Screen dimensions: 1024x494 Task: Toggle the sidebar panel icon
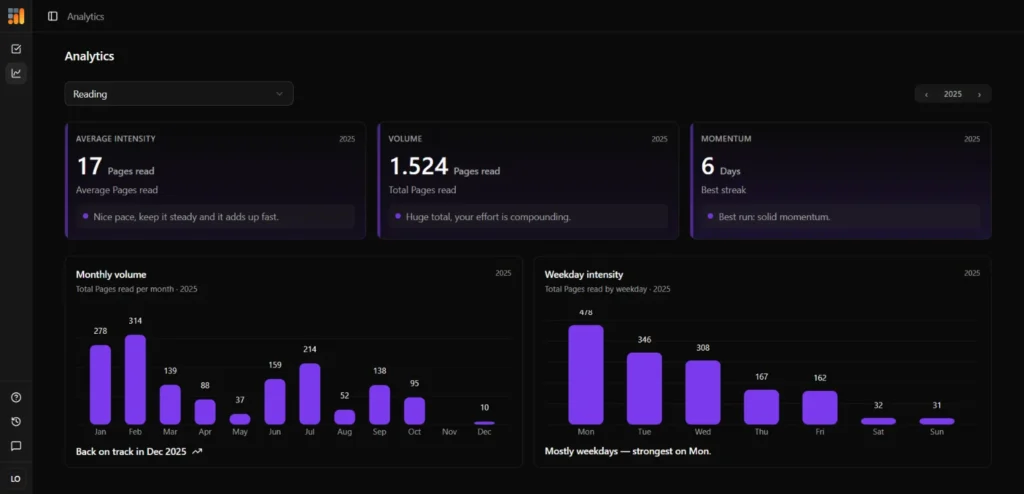click(x=53, y=16)
